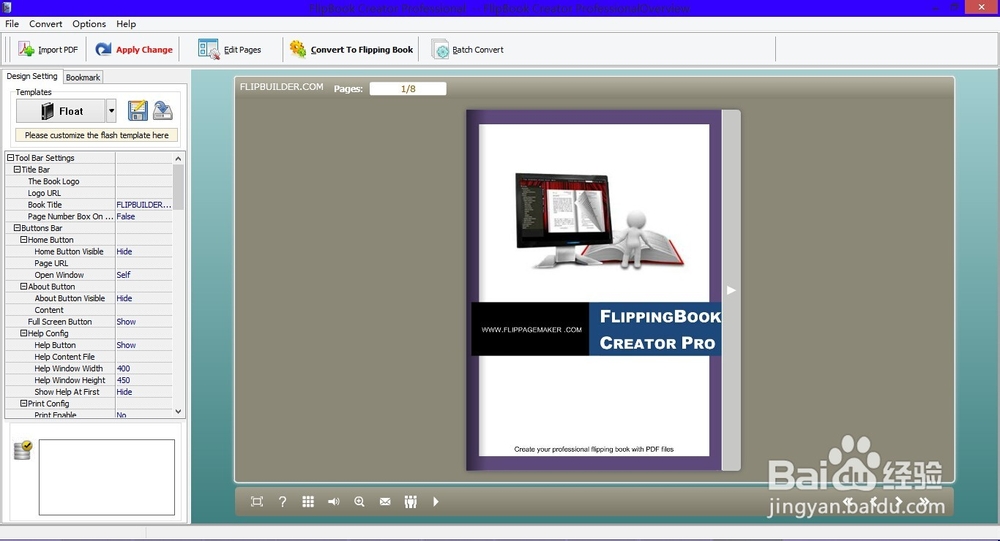This screenshot has height=541, width=1000.
Task: Select the Page URL row
Action: coord(89,263)
